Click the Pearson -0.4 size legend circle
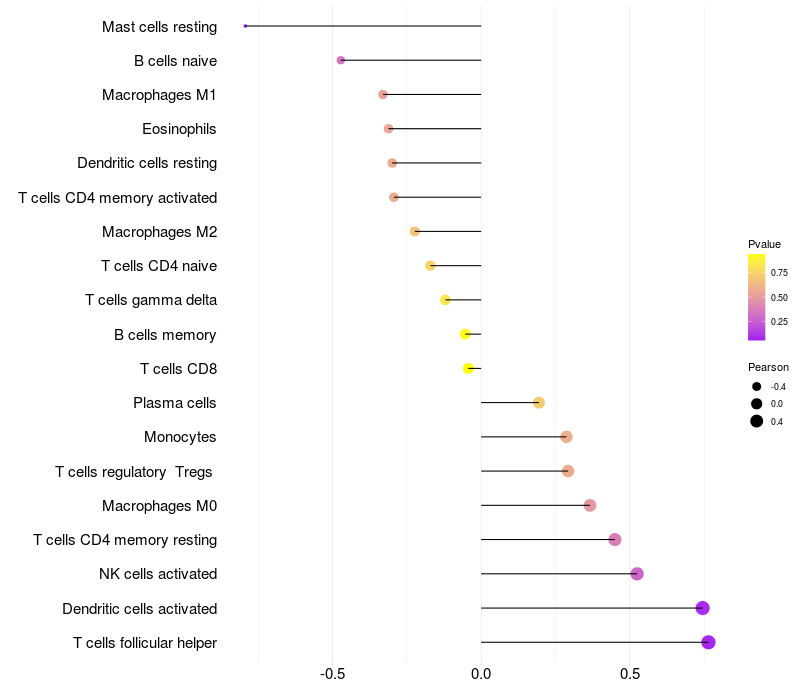 (757, 387)
